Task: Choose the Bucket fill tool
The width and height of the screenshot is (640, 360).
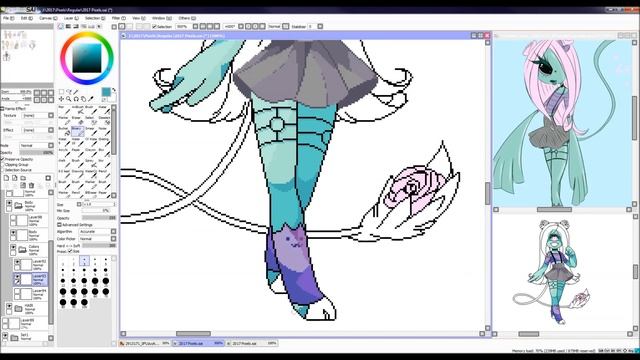Action: point(64,131)
